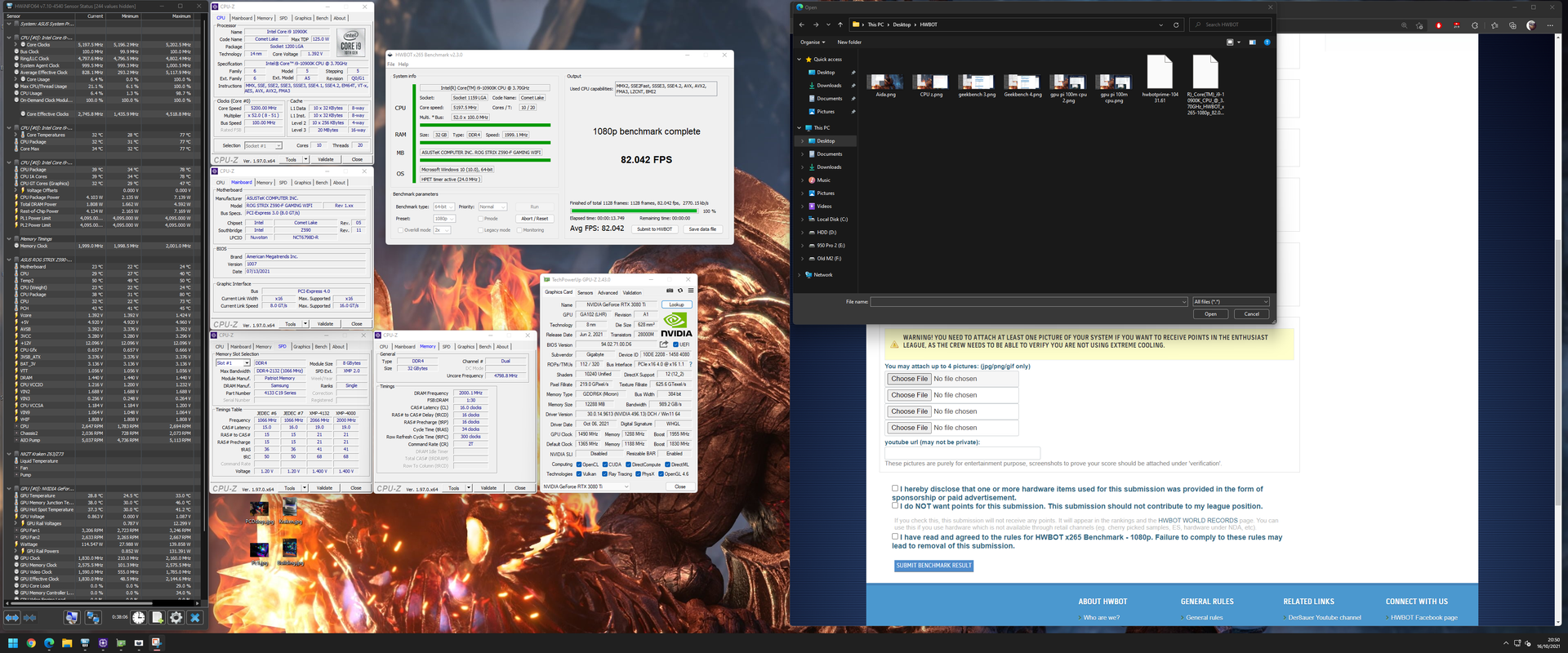Close HWiNFO sensors with blue X icon

coord(195,618)
